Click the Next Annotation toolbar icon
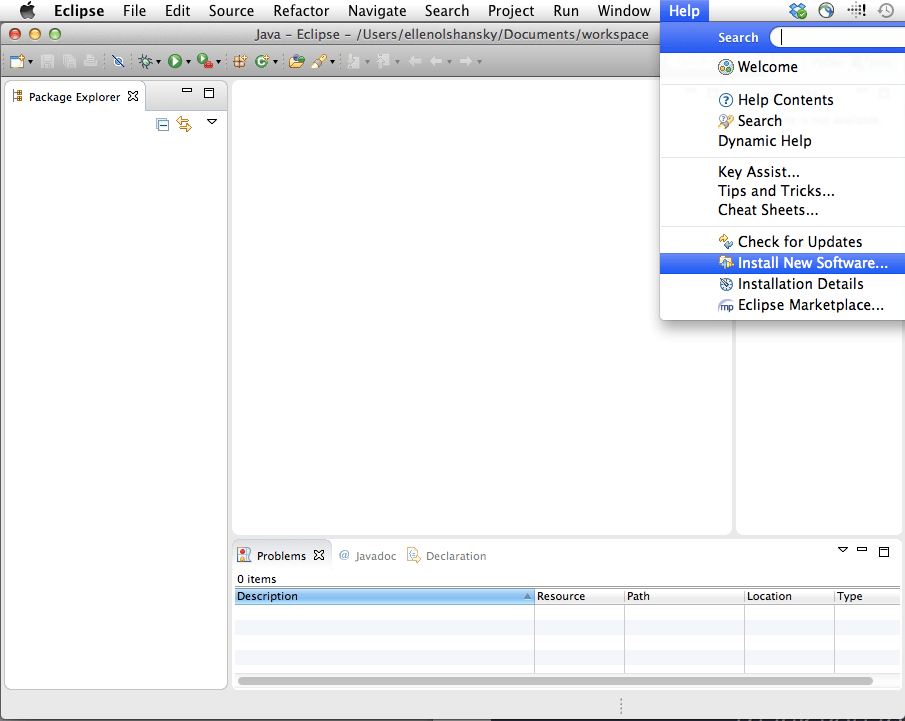Viewport: 905px width, 721px height. point(353,61)
